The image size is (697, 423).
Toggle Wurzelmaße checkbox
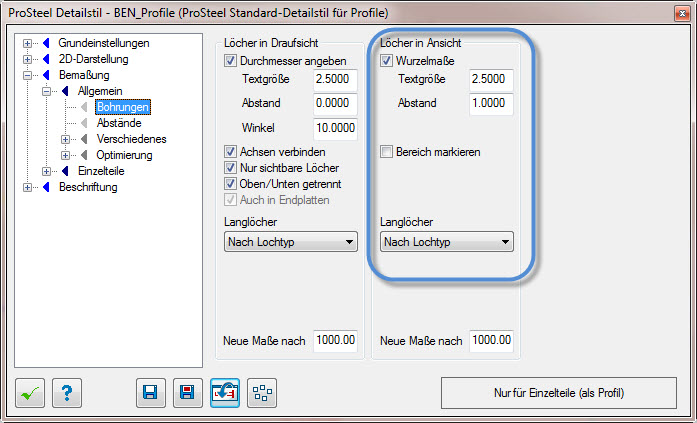click(x=386, y=61)
